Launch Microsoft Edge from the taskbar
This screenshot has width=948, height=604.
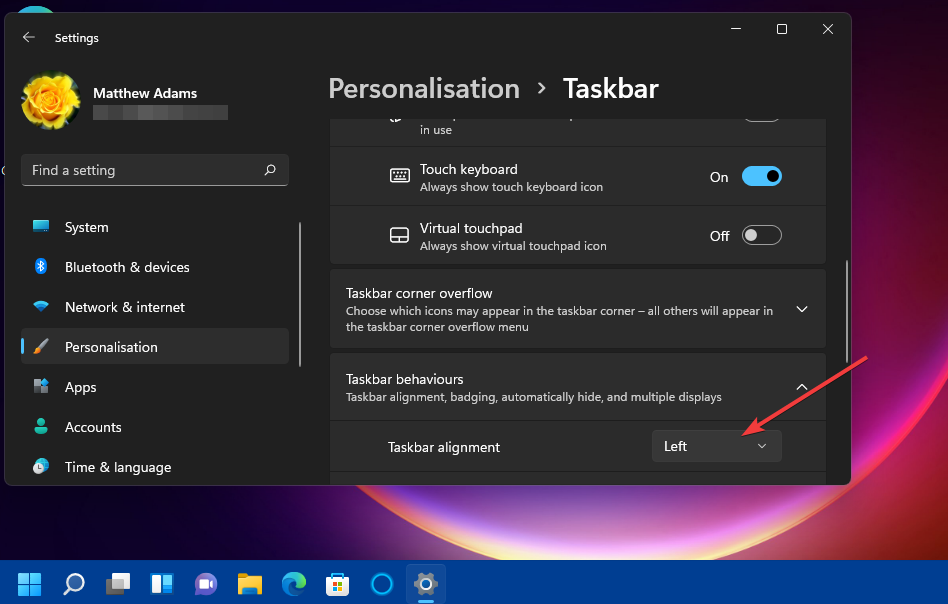pyautogui.click(x=293, y=583)
